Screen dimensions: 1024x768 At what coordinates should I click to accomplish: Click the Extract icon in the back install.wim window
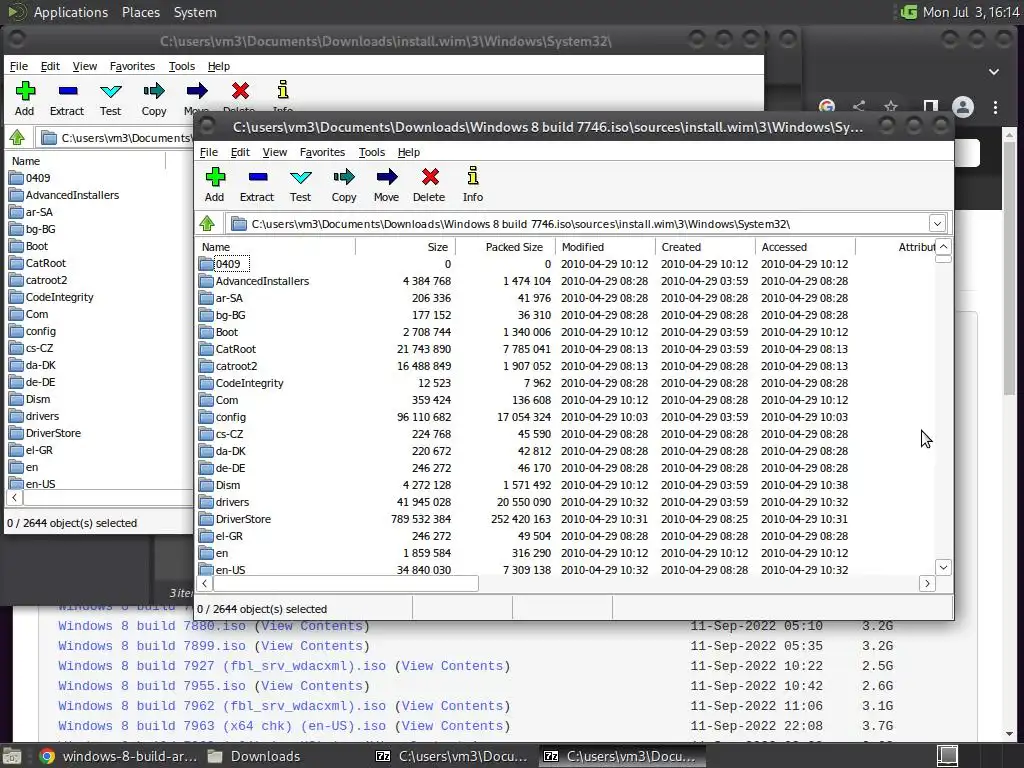pyautogui.click(x=67, y=91)
